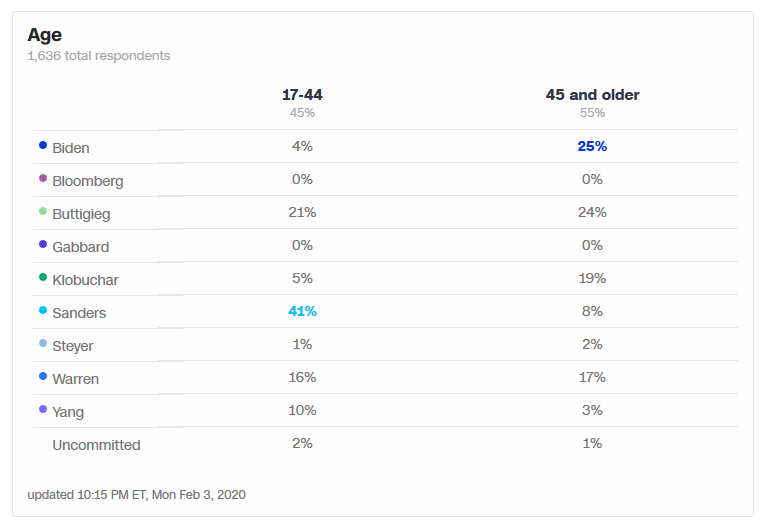Click the Uncommitted row label

coord(96,445)
